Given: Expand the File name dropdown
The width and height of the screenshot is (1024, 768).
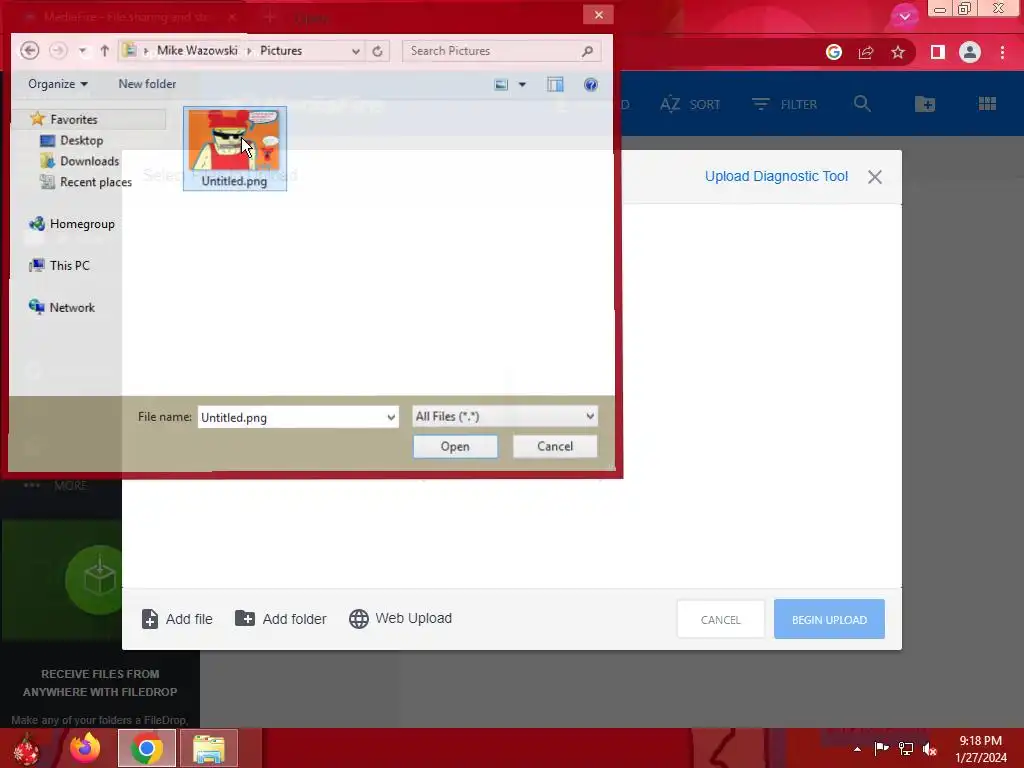Looking at the screenshot, I should [391, 417].
